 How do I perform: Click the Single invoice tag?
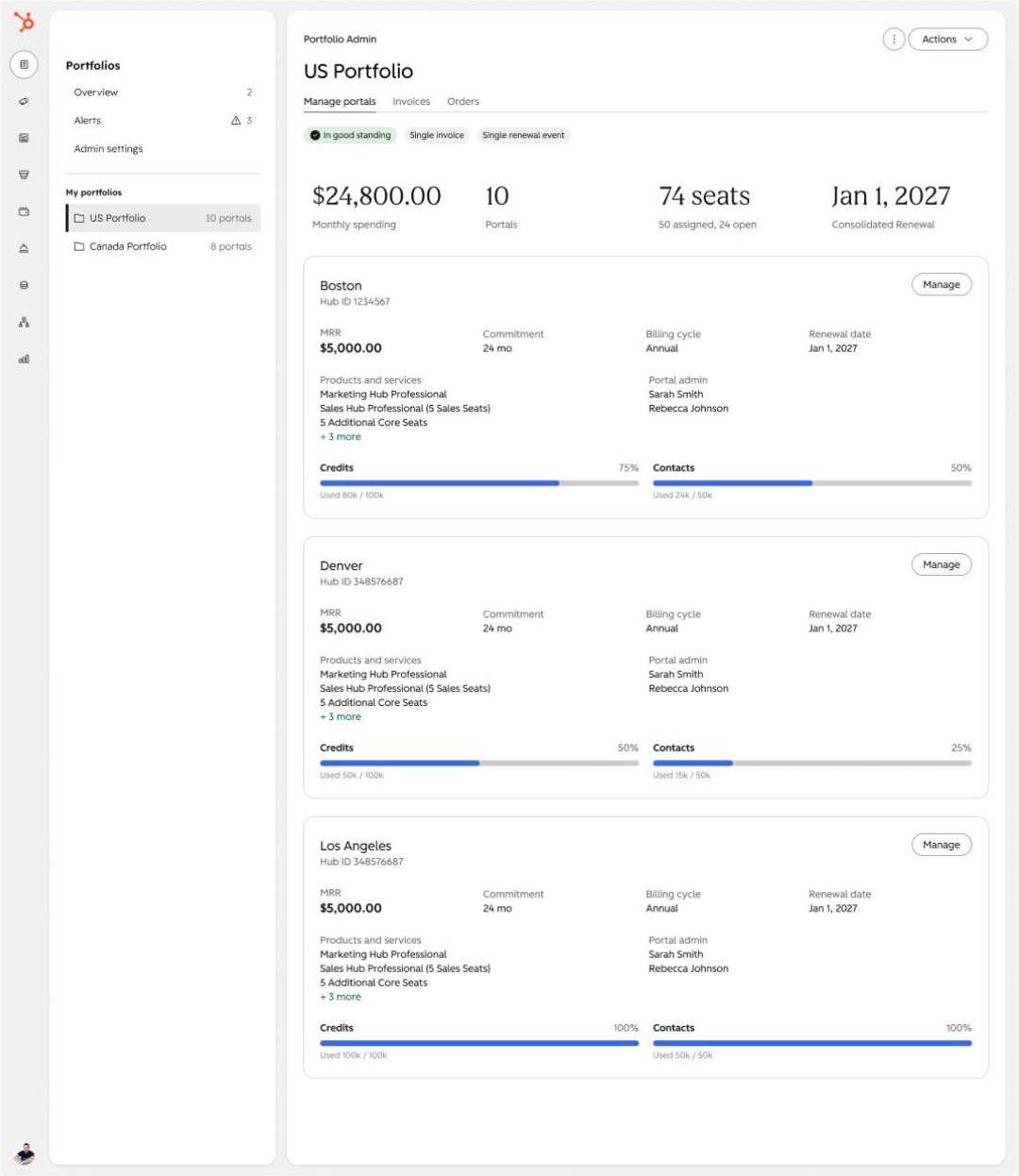click(437, 135)
